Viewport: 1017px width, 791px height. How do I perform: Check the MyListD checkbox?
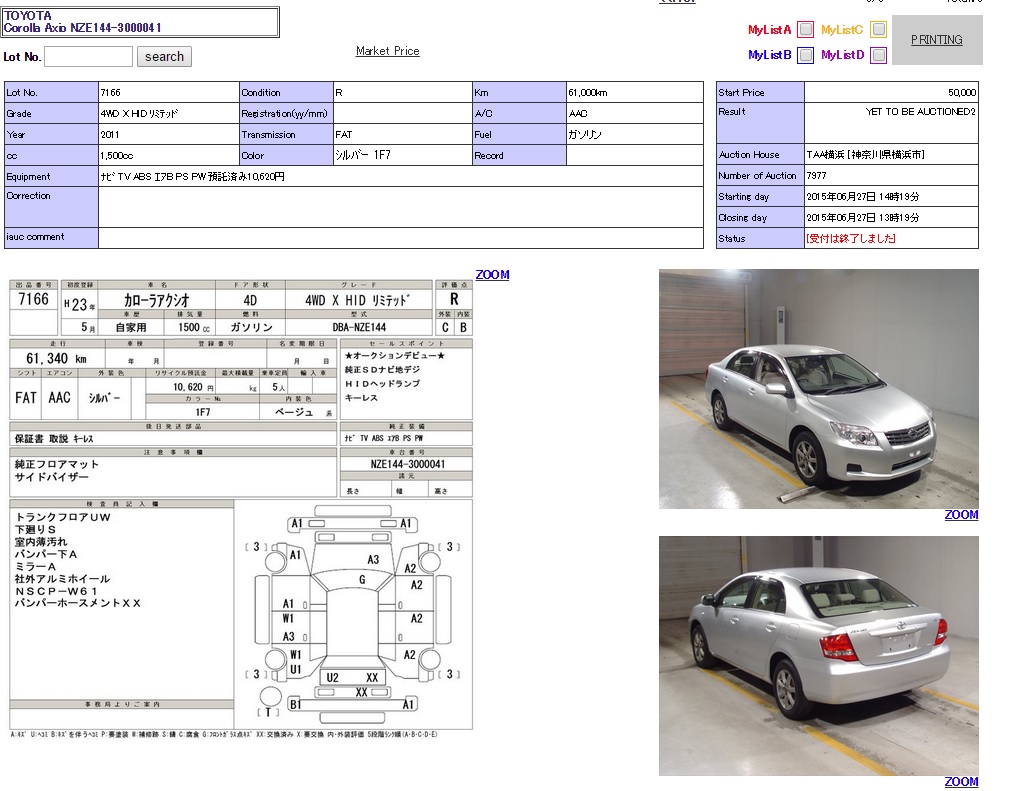[878, 56]
